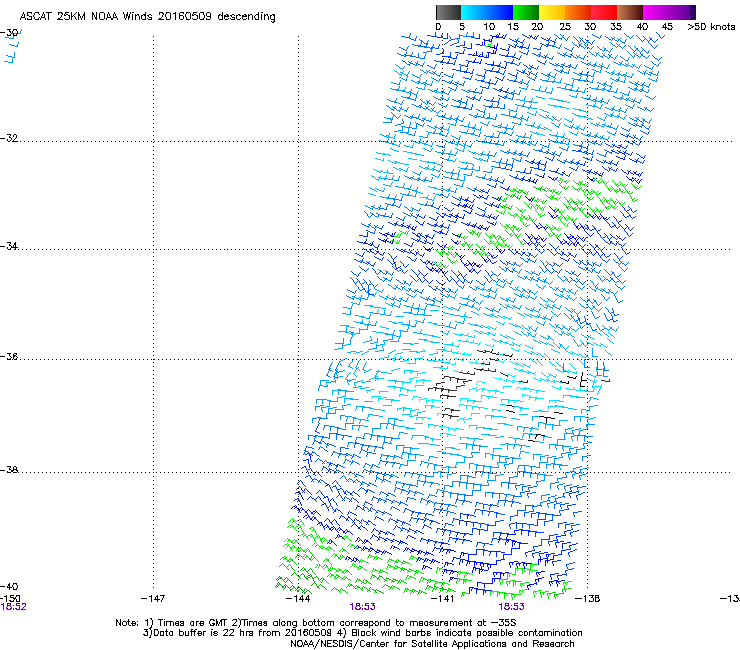Click the '>50 knots' legend label
The image size is (740, 650).
tap(711, 26)
